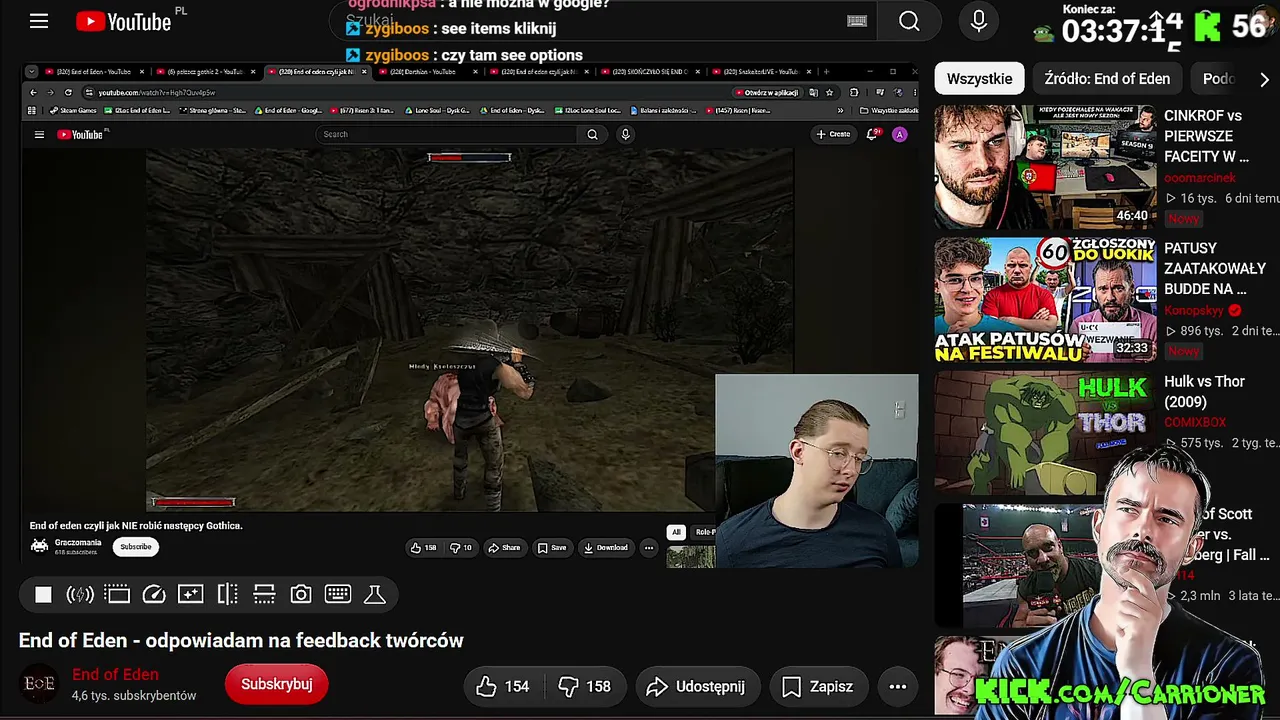Visit the Konopskyy channel link

tap(1194, 310)
